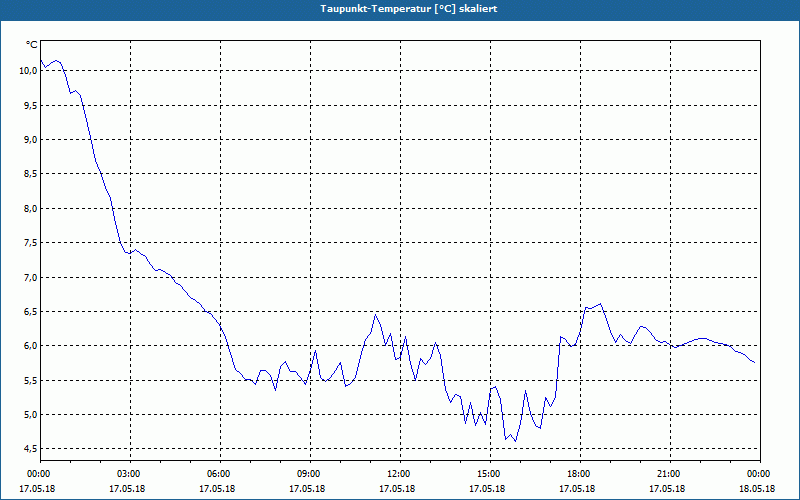Select the °C unit label on the y-axis
The width and height of the screenshot is (800, 500).
(x=32, y=45)
